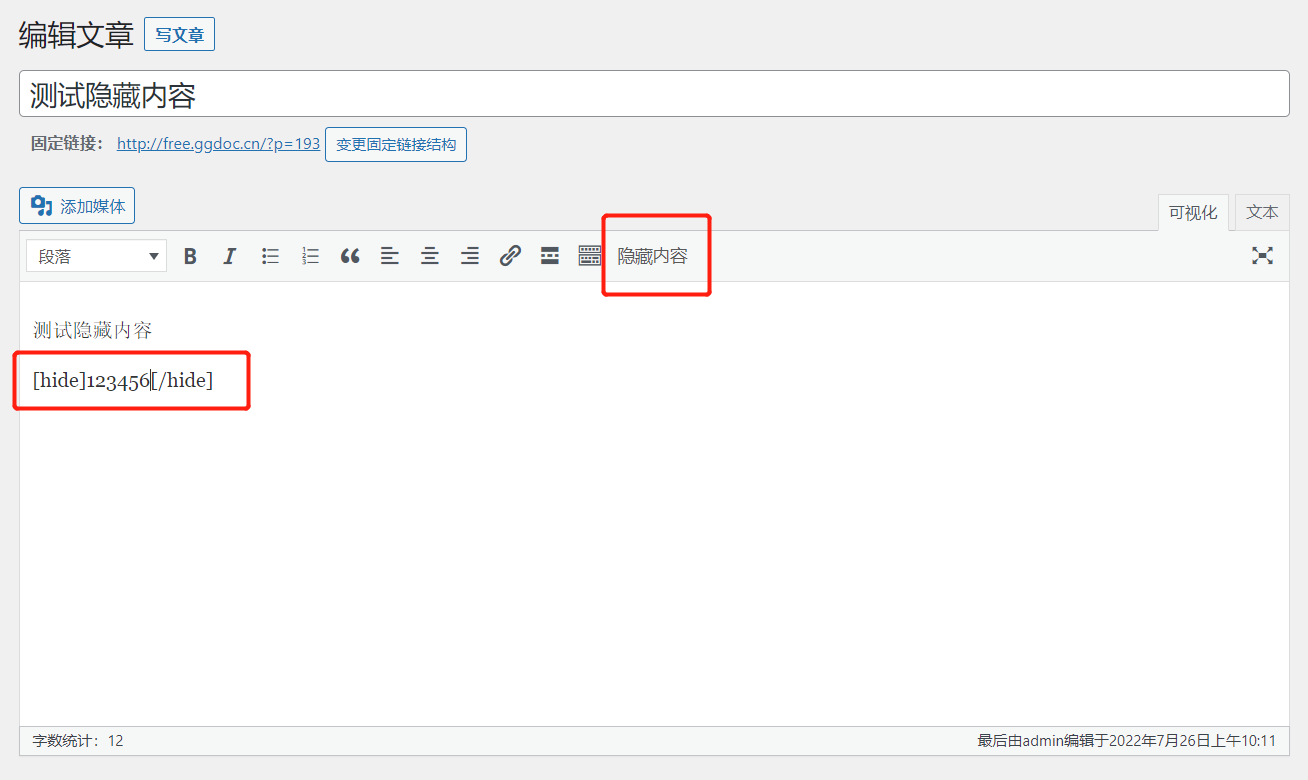Screen dimensions: 1308x780
Task: Toggle bold formatting
Action: click(x=190, y=256)
